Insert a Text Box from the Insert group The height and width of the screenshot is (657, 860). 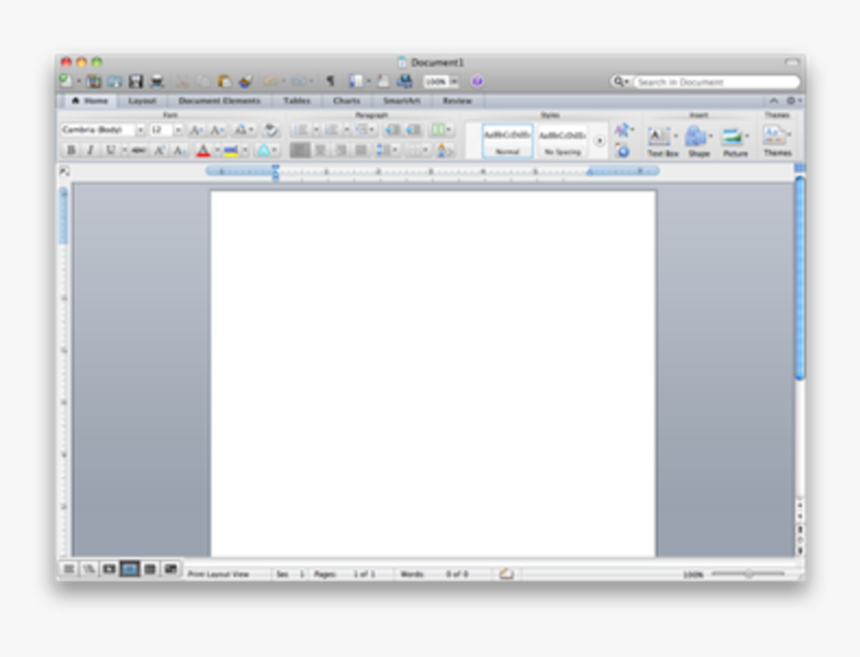(658, 134)
